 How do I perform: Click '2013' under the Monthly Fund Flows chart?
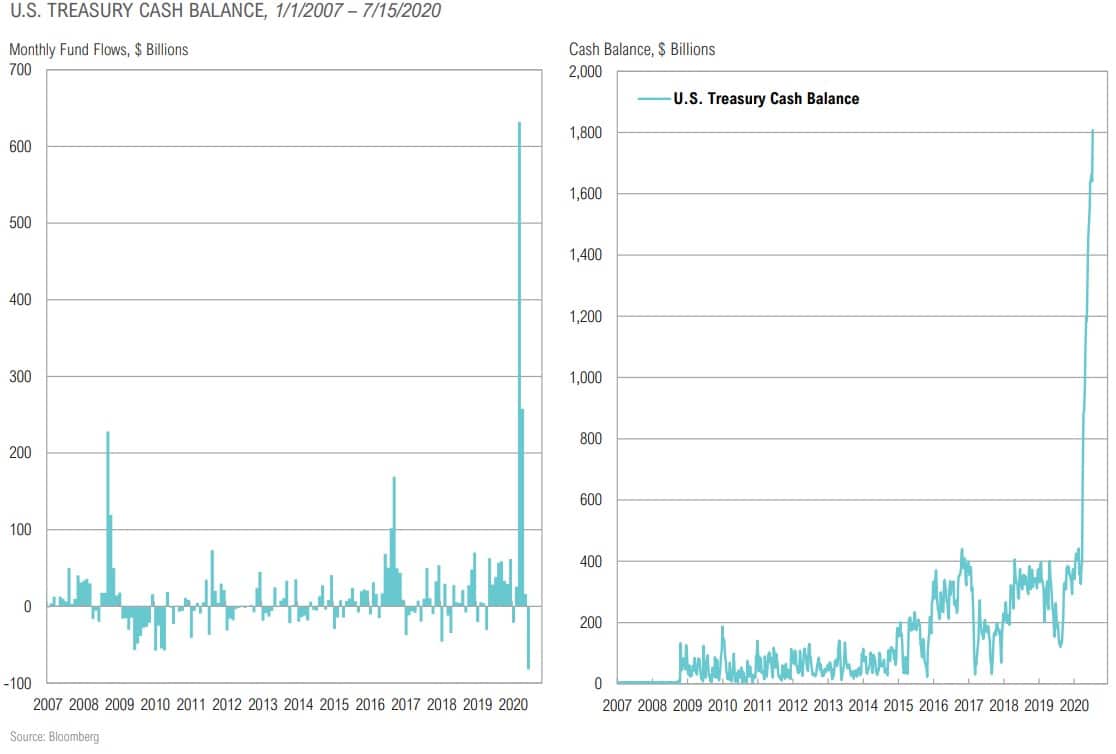point(263,705)
